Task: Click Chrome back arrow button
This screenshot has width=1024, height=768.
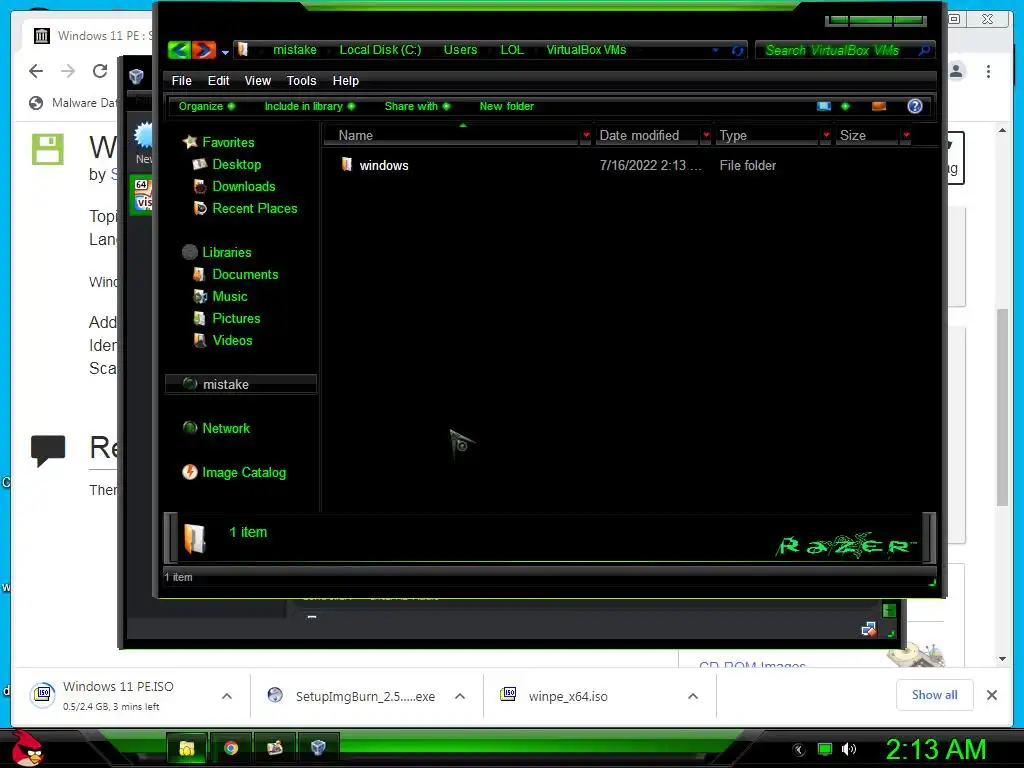Action: pos(36,71)
